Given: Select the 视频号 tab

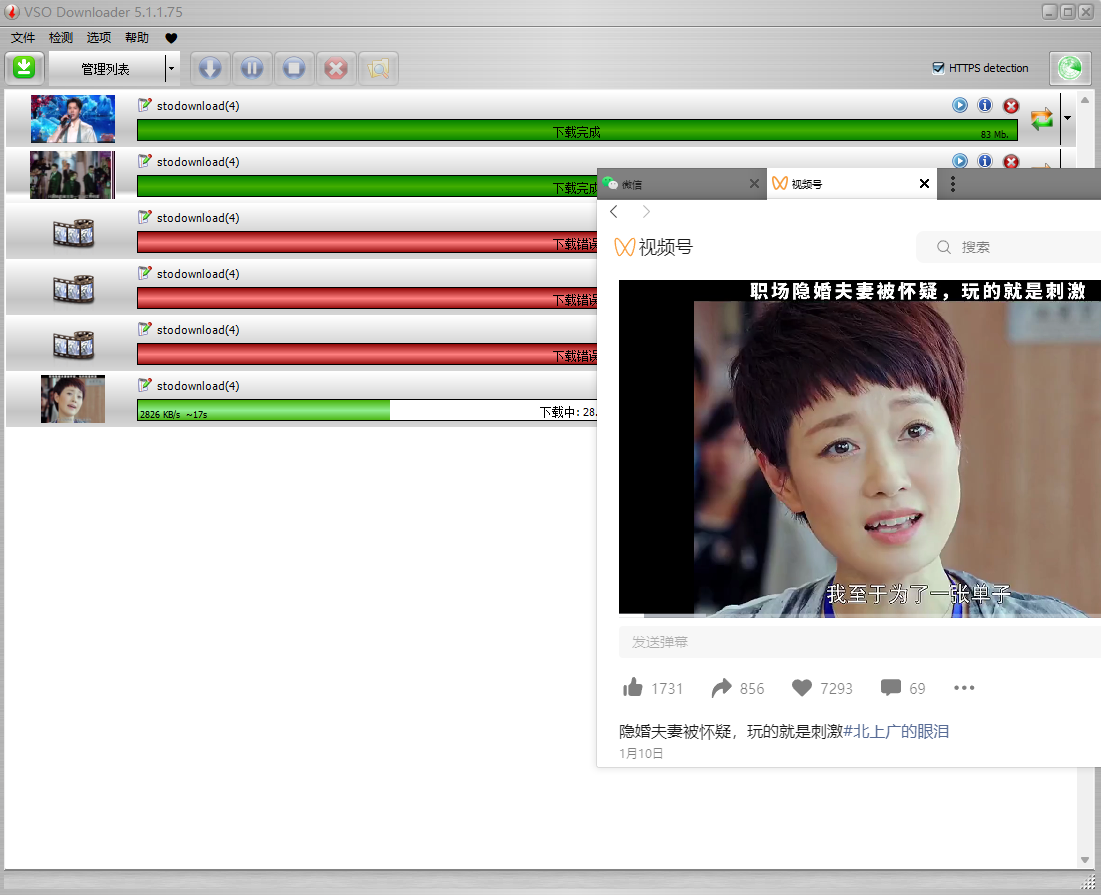Looking at the screenshot, I should pyautogui.click(x=843, y=184).
